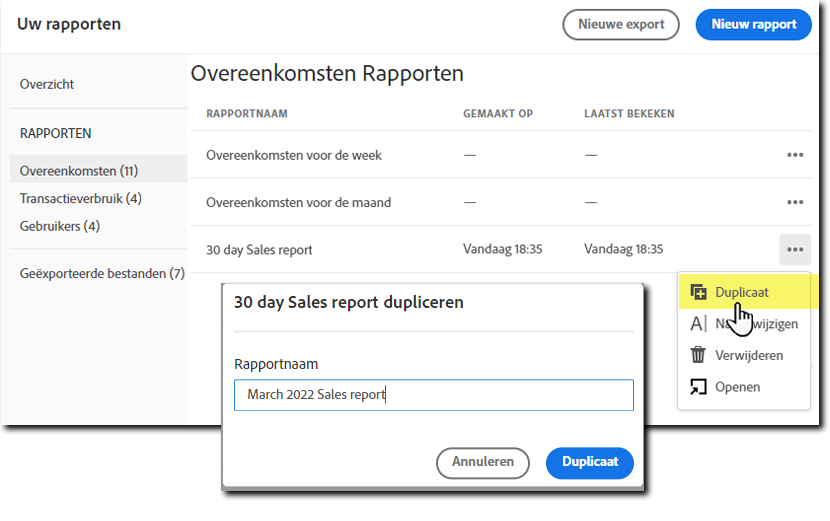
Task: Click the GEMAAKT OP column header
Action: click(x=498, y=113)
